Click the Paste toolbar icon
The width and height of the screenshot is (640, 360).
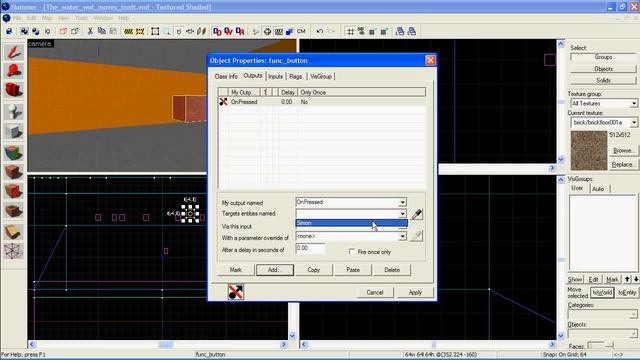[x=113, y=31]
